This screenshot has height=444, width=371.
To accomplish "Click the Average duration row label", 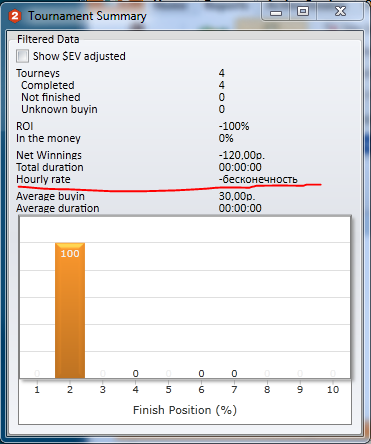I will 58,208.
